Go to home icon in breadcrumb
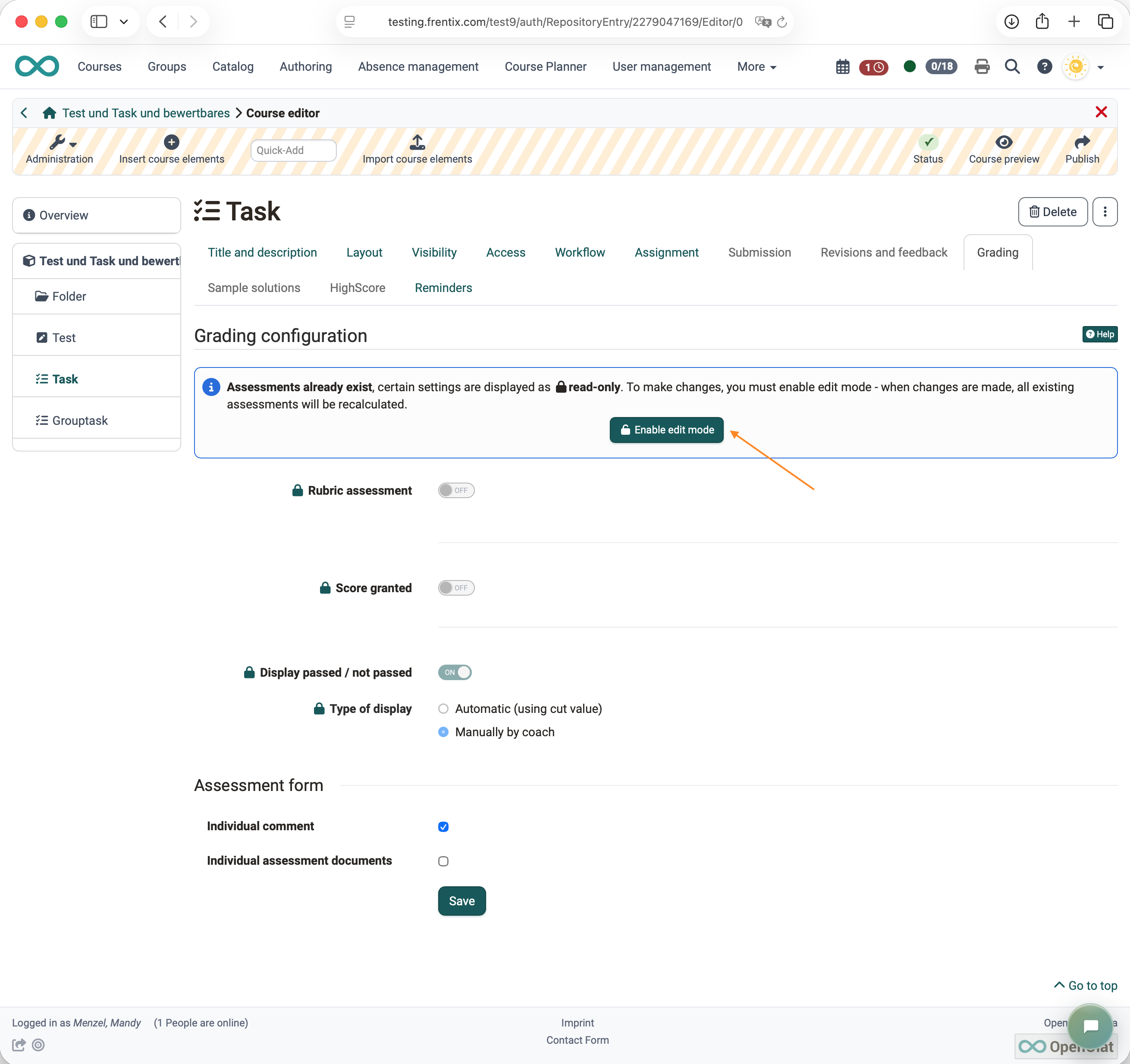 tap(50, 113)
